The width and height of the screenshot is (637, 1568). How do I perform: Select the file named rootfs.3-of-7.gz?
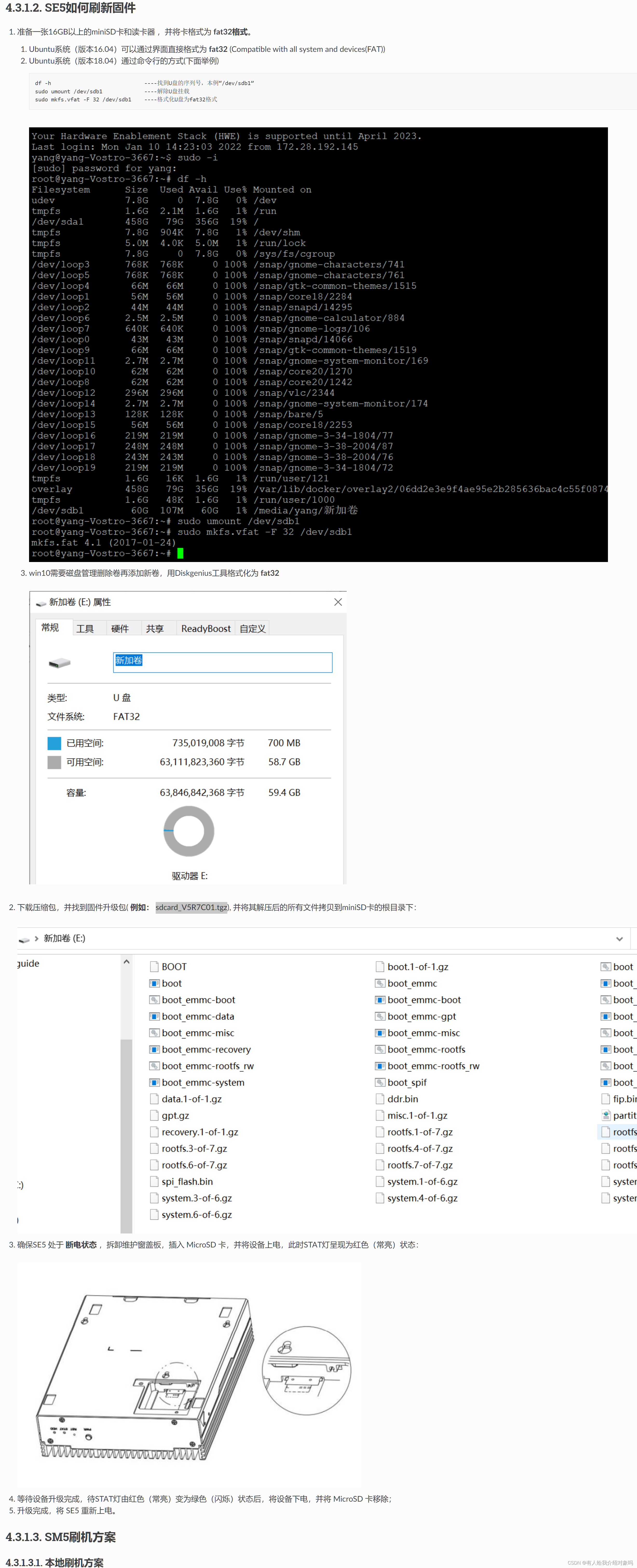(x=194, y=1149)
